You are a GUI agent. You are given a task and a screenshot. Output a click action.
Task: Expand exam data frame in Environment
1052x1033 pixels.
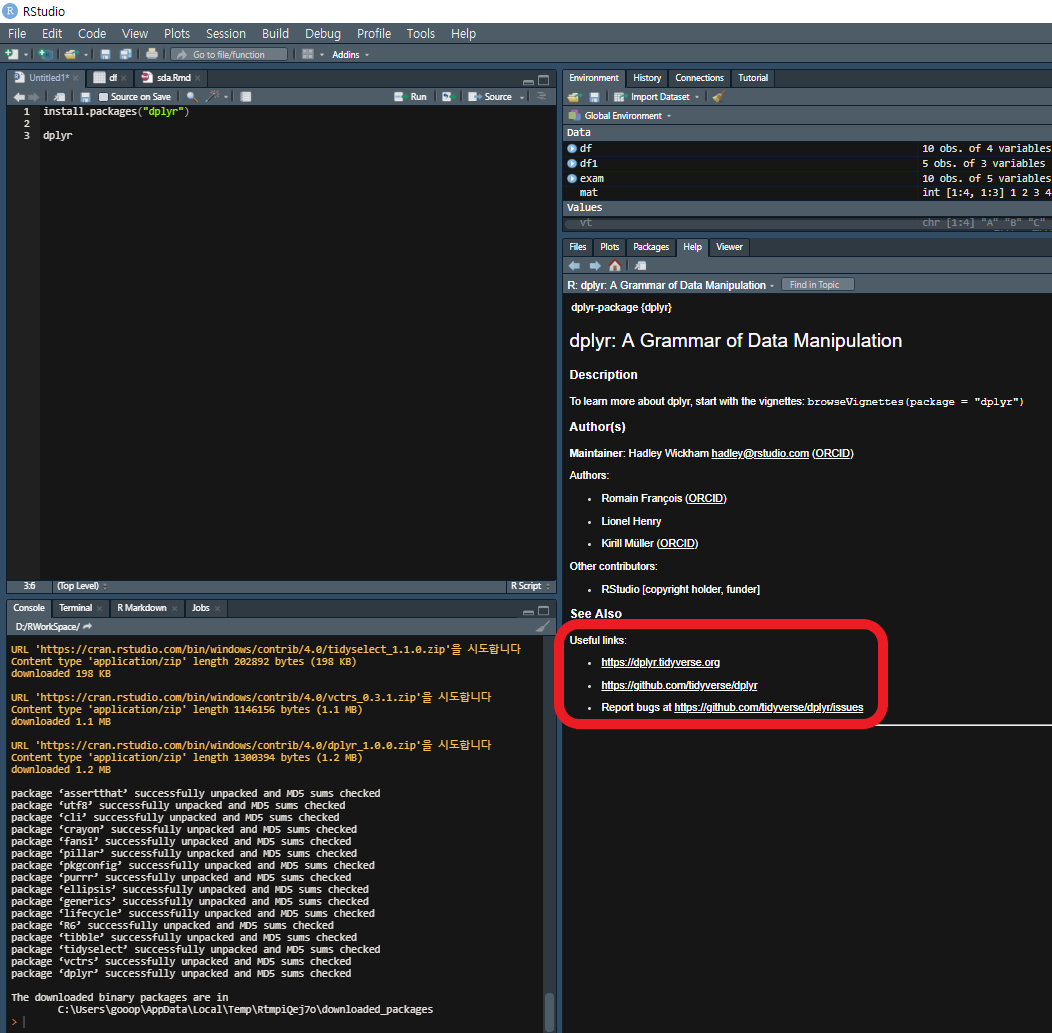click(x=572, y=178)
